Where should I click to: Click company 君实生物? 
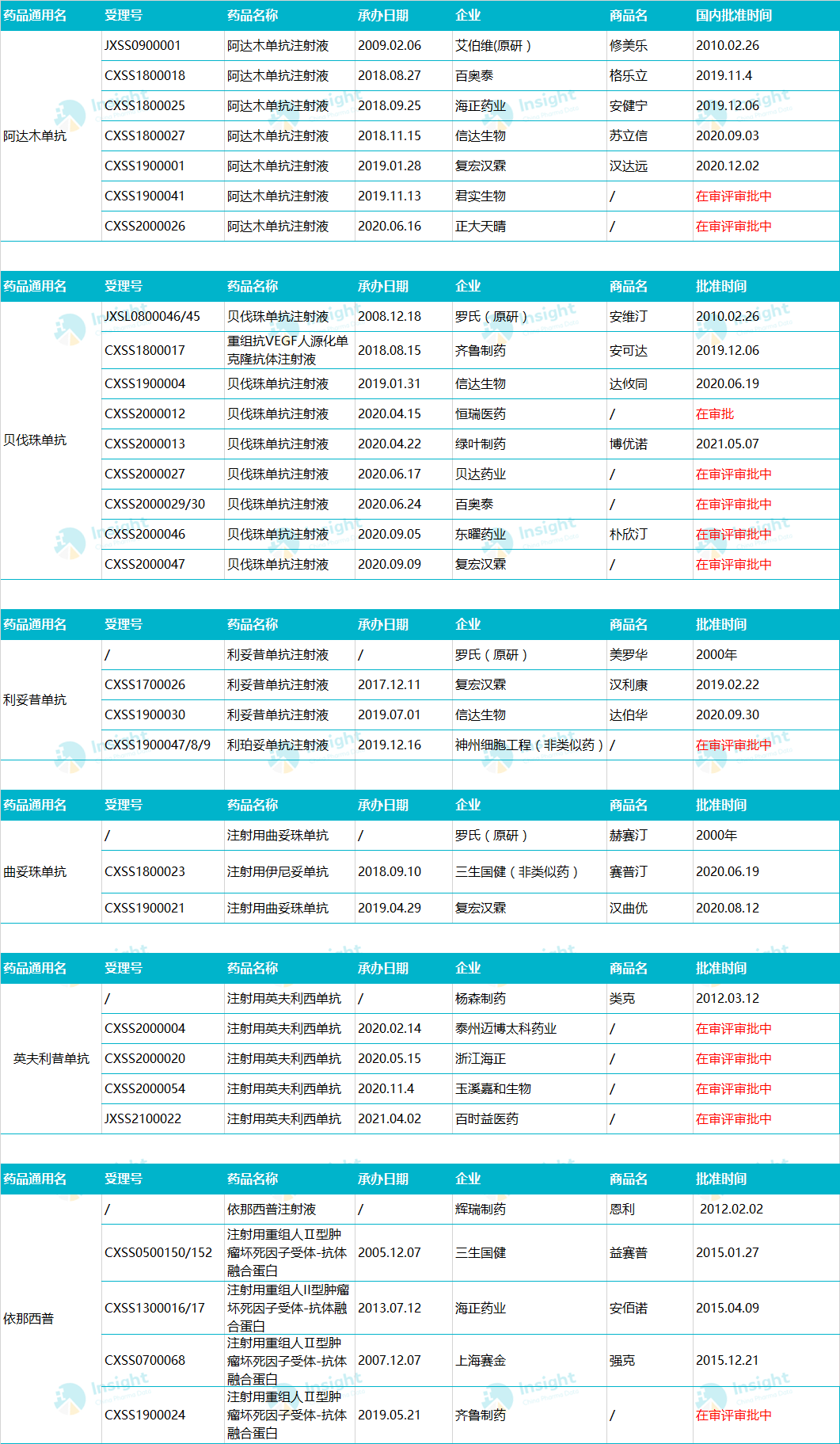coord(481,196)
